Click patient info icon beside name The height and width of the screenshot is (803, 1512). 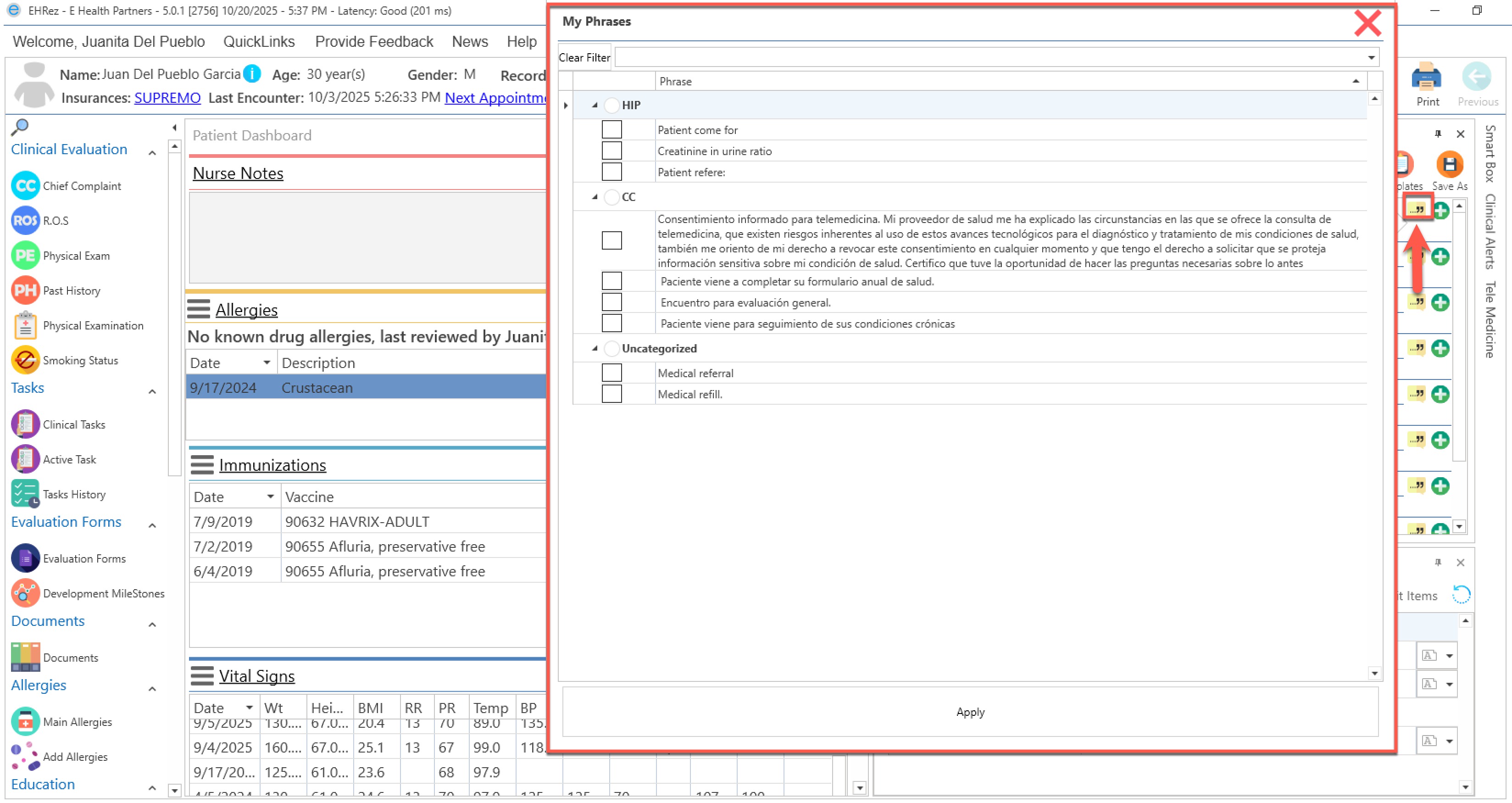[252, 74]
